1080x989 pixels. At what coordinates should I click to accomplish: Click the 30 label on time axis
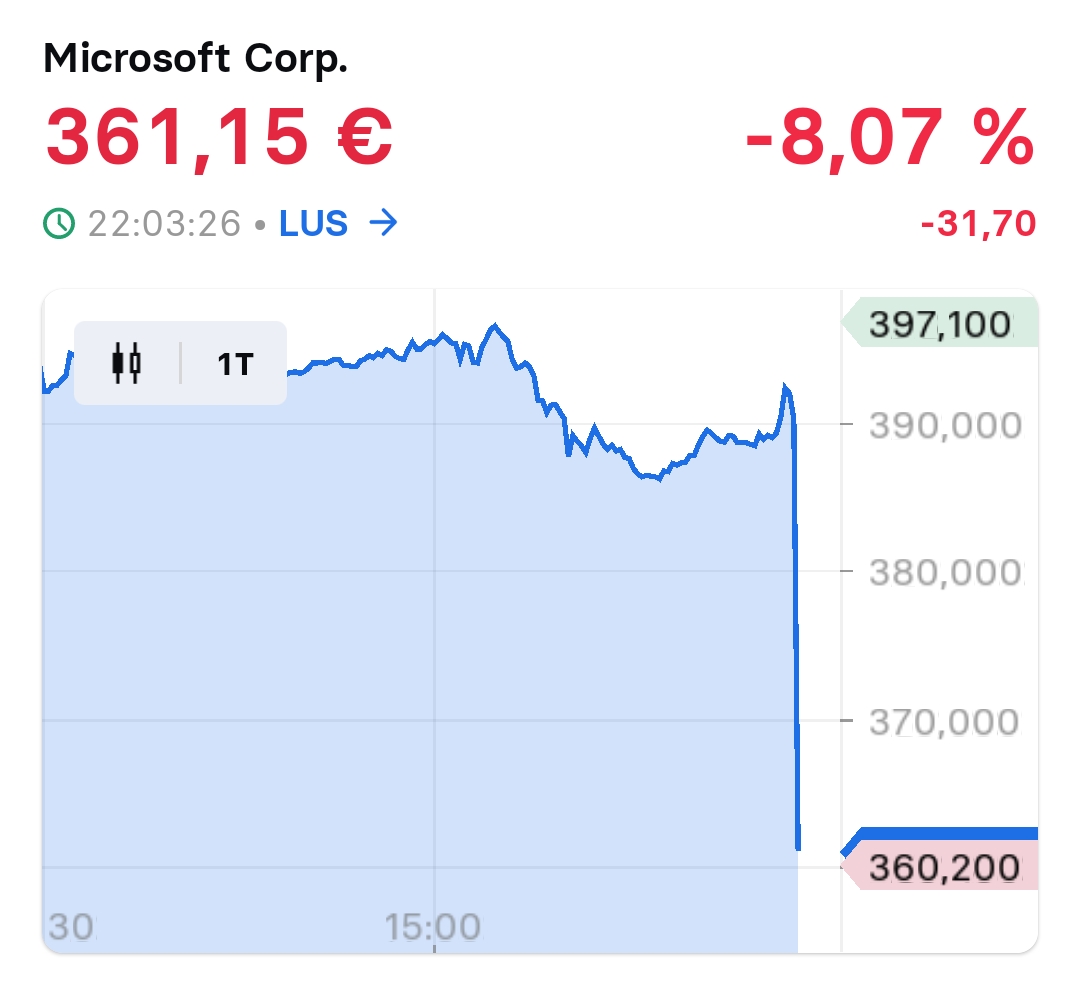pyautogui.click(x=70, y=927)
